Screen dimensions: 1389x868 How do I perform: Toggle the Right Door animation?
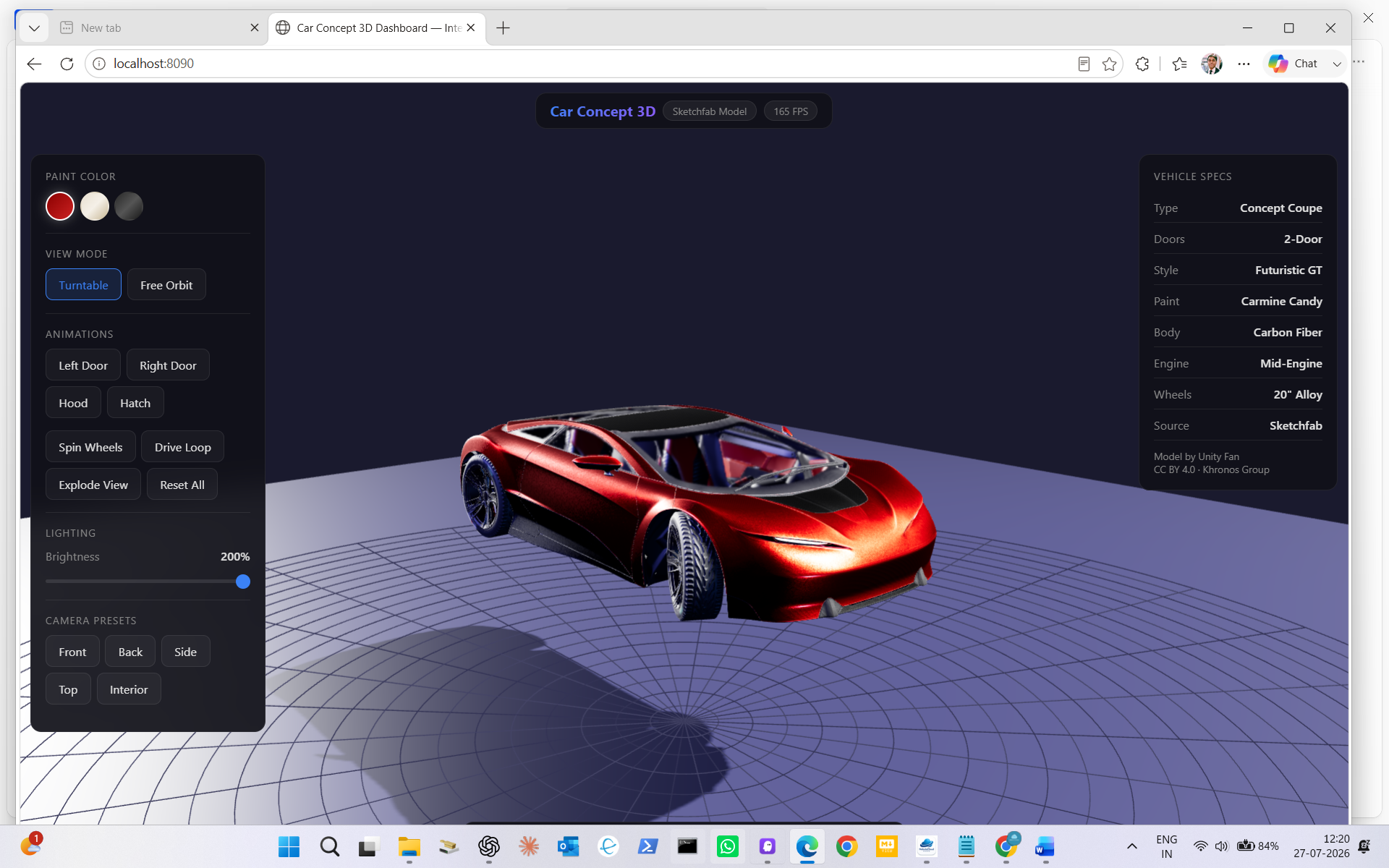coord(168,365)
